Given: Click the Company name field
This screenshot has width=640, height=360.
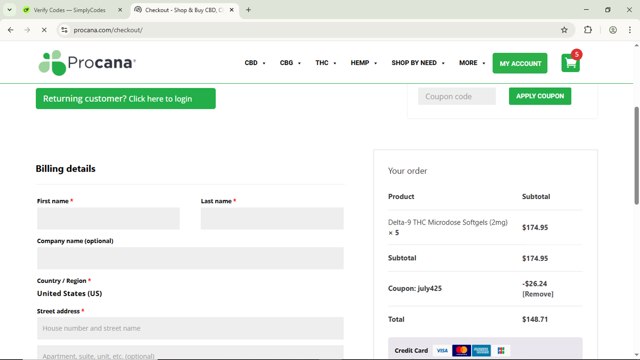Looking at the screenshot, I should pos(190,258).
